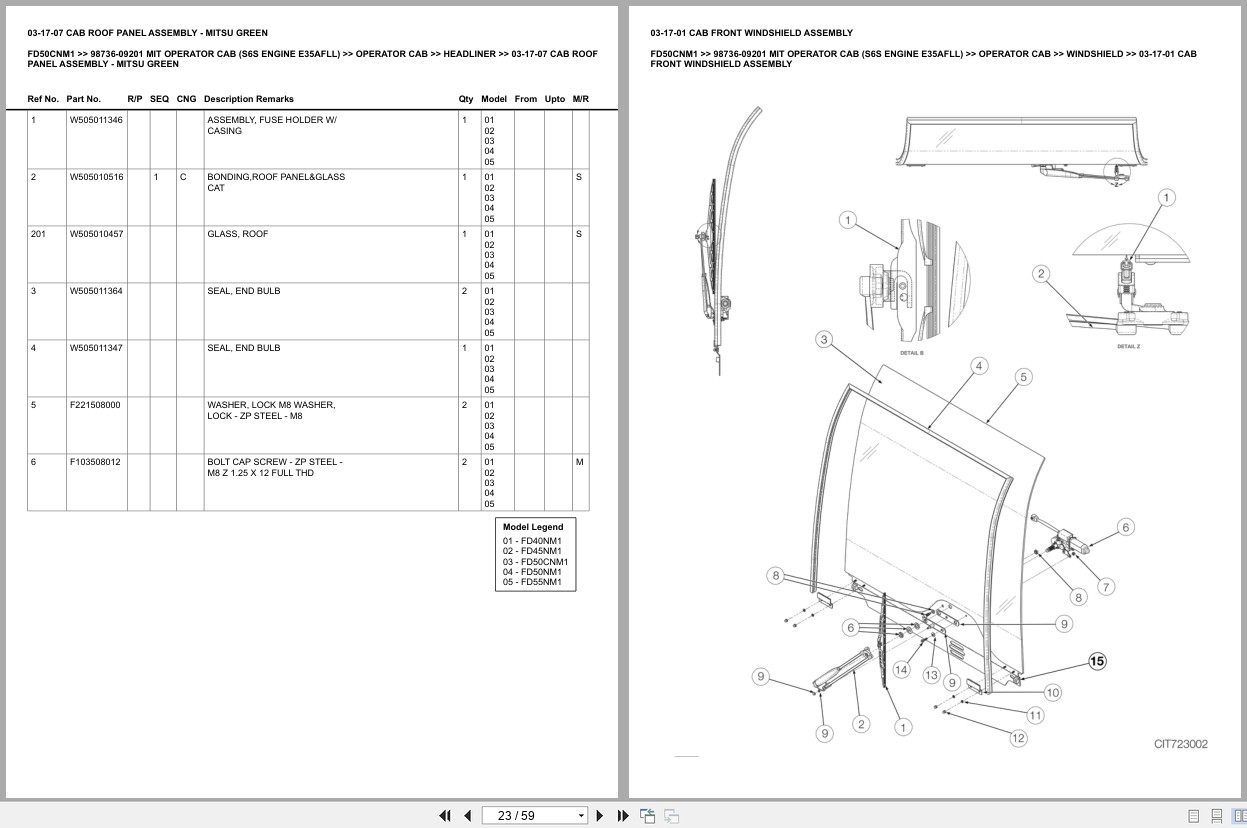The width and height of the screenshot is (1247, 828).
Task: Click the M value in bolt row
Action: coord(579,462)
